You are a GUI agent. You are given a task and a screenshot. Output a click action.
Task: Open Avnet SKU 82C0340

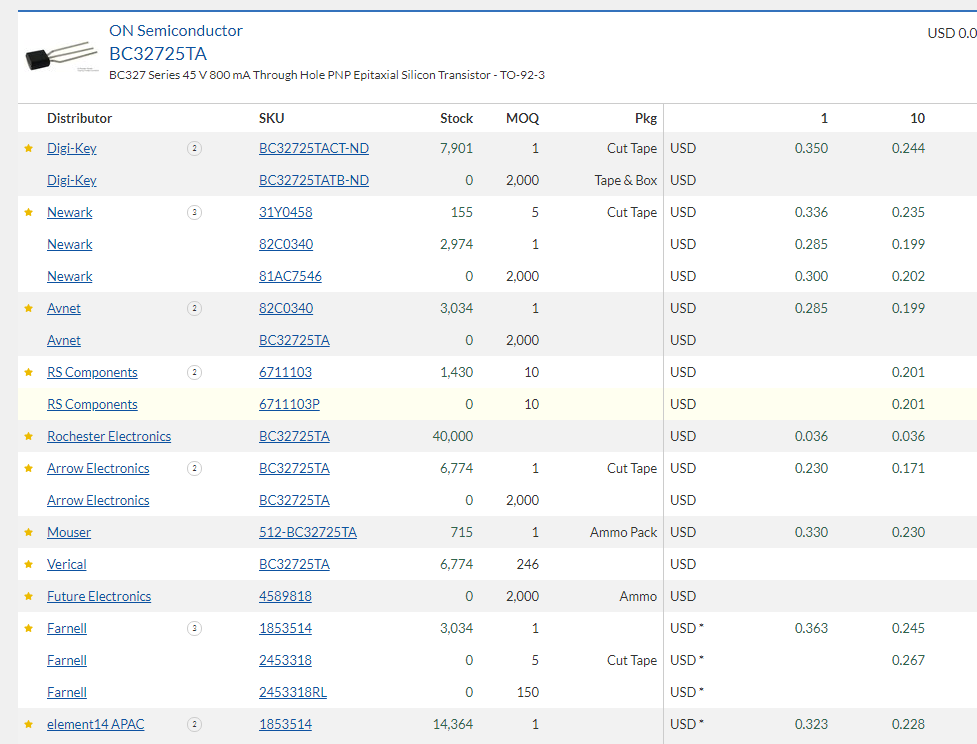286,308
